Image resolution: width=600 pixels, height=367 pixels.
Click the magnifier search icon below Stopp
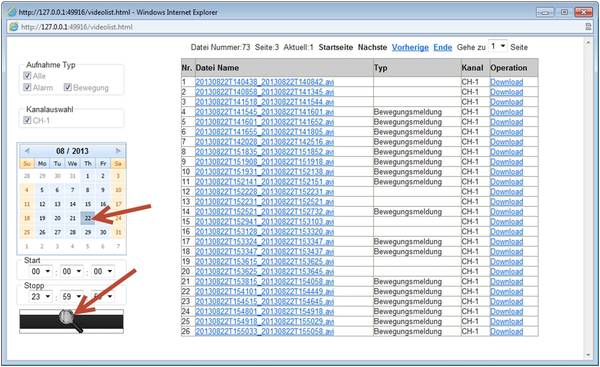coord(71,321)
